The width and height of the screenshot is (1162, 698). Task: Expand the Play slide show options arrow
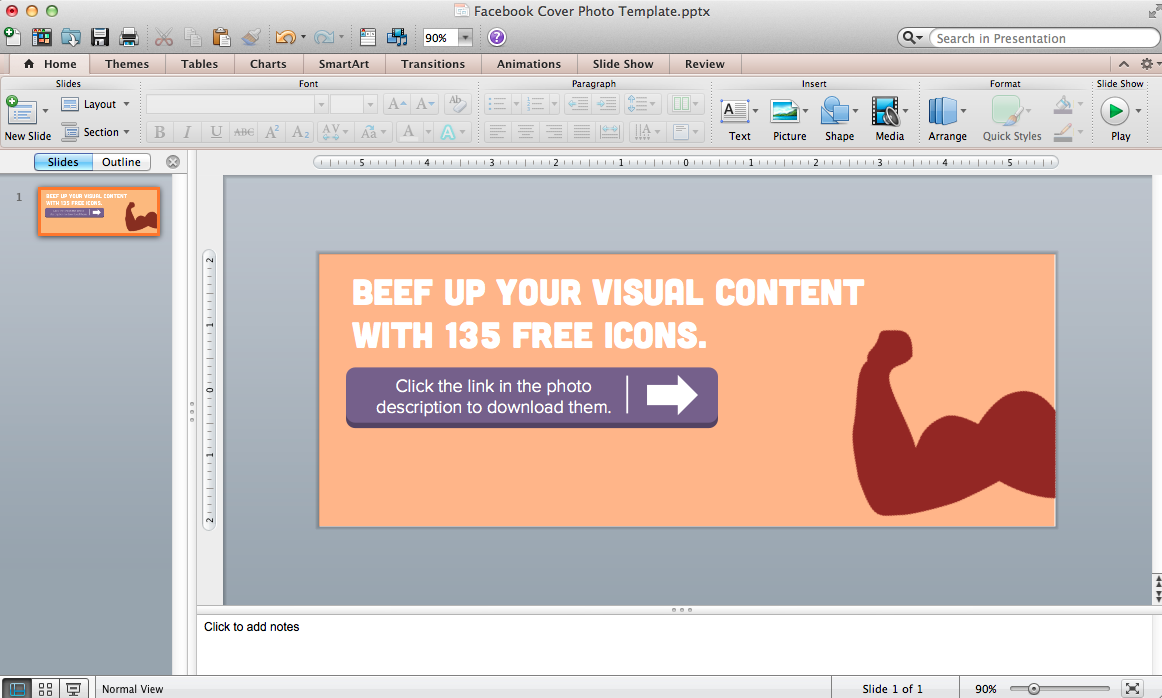(1138, 112)
